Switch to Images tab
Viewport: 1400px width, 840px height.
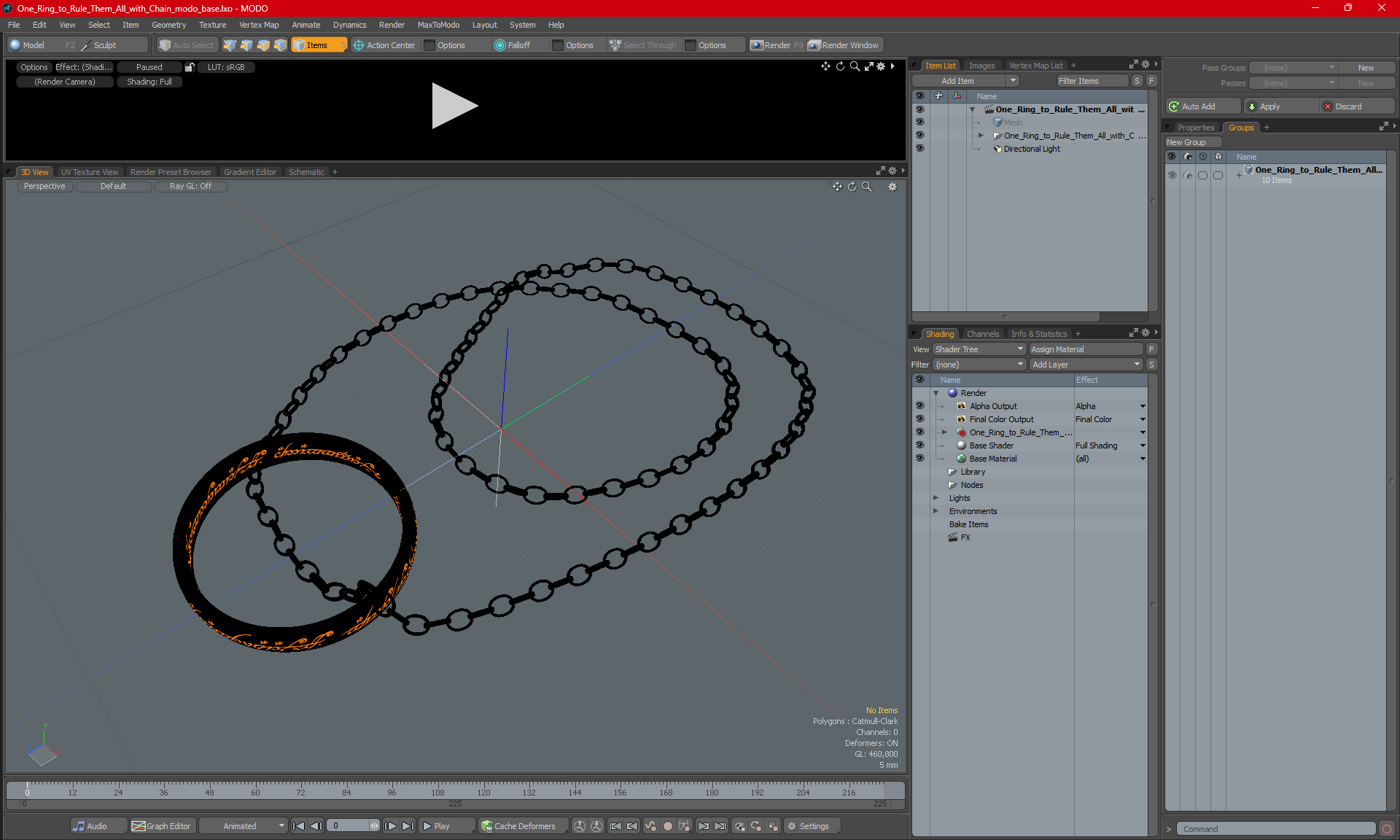(x=981, y=66)
